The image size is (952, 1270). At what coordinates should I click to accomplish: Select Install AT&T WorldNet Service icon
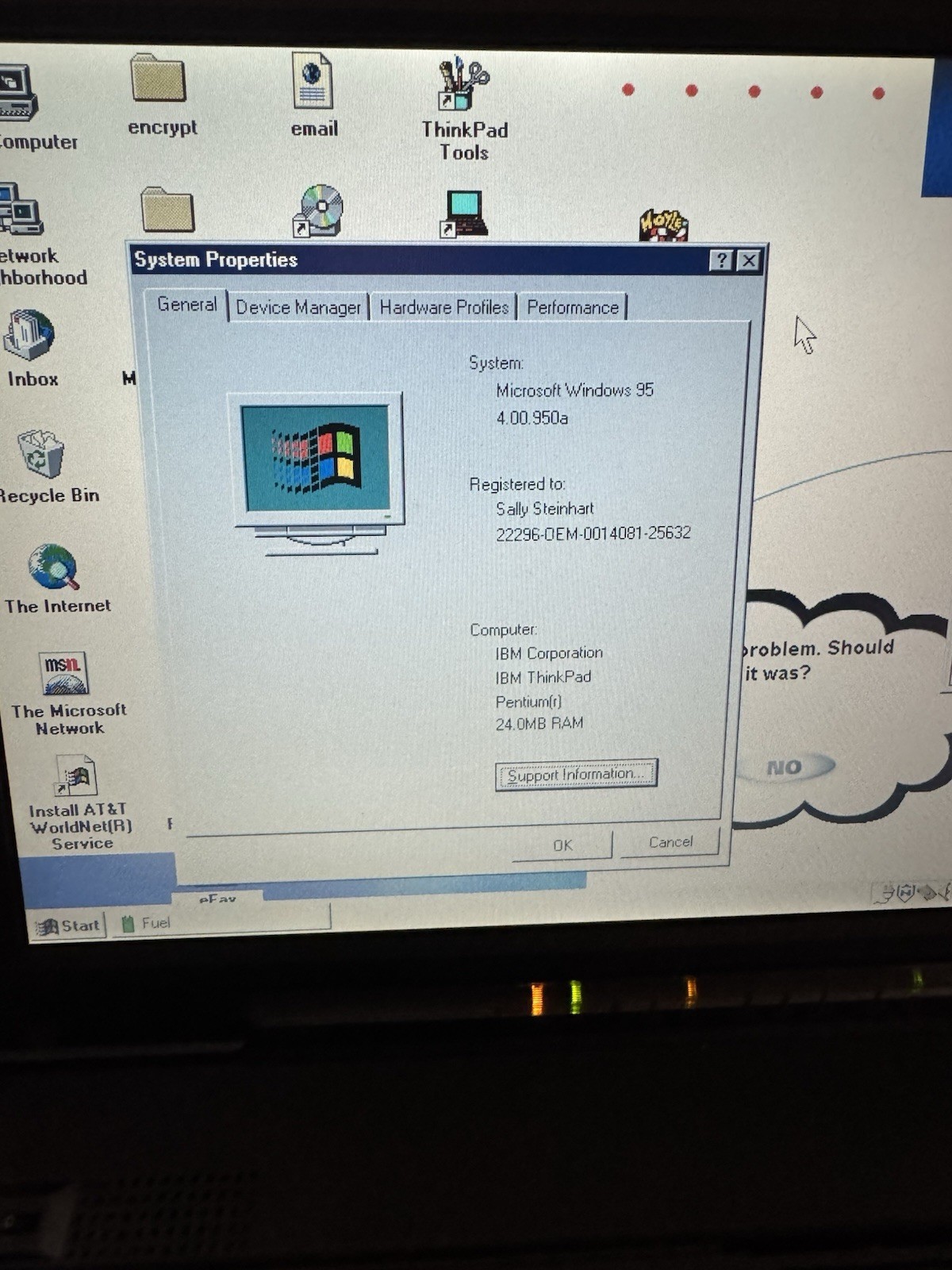pos(75,775)
